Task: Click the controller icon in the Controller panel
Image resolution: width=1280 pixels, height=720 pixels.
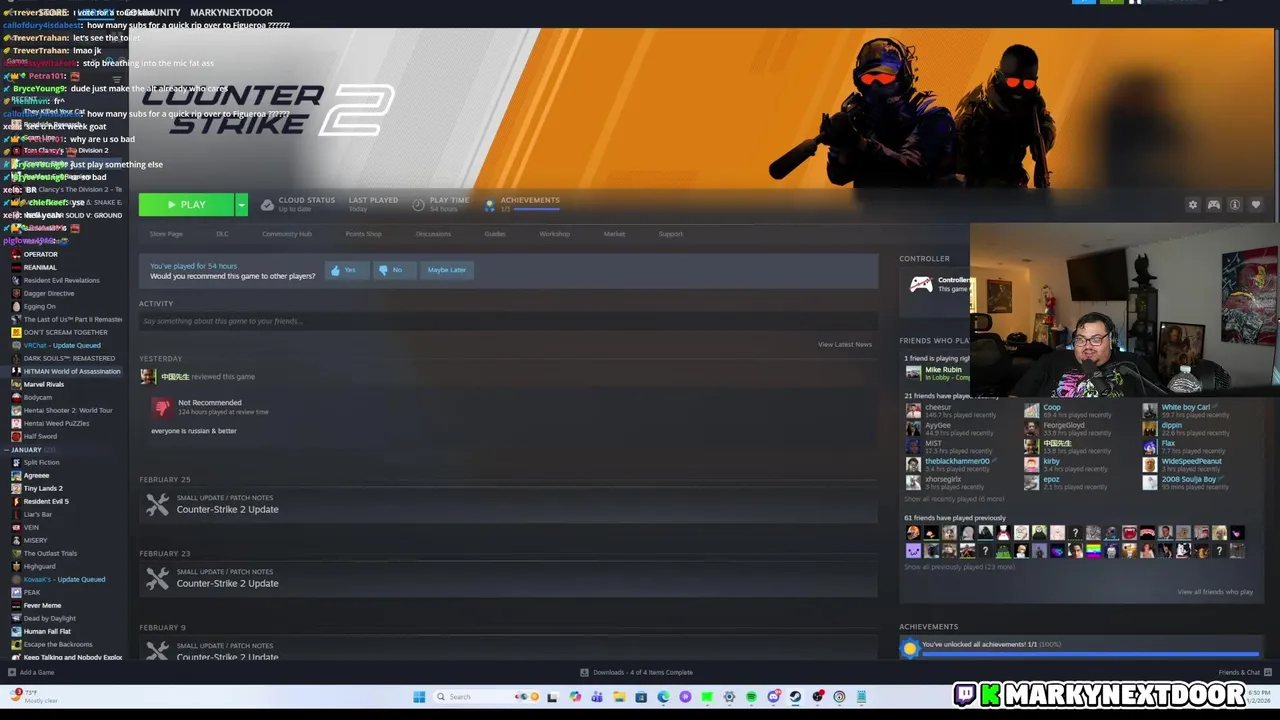Action: (x=921, y=285)
